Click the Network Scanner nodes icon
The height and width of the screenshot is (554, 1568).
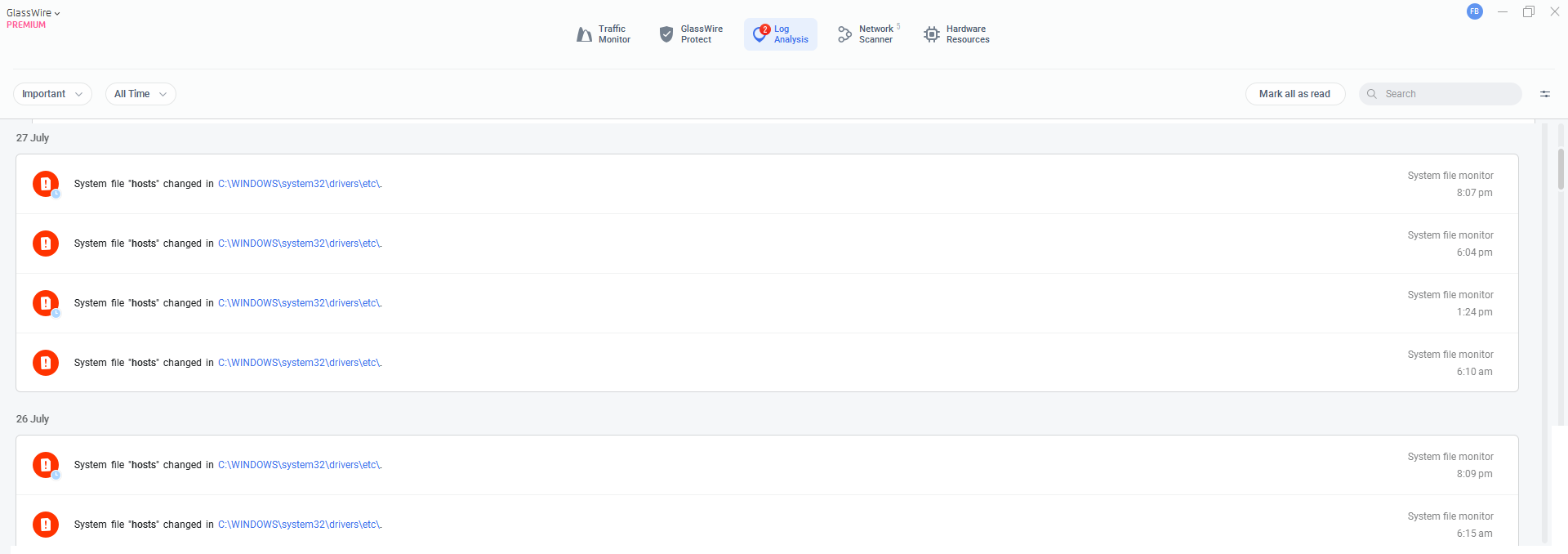click(844, 34)
